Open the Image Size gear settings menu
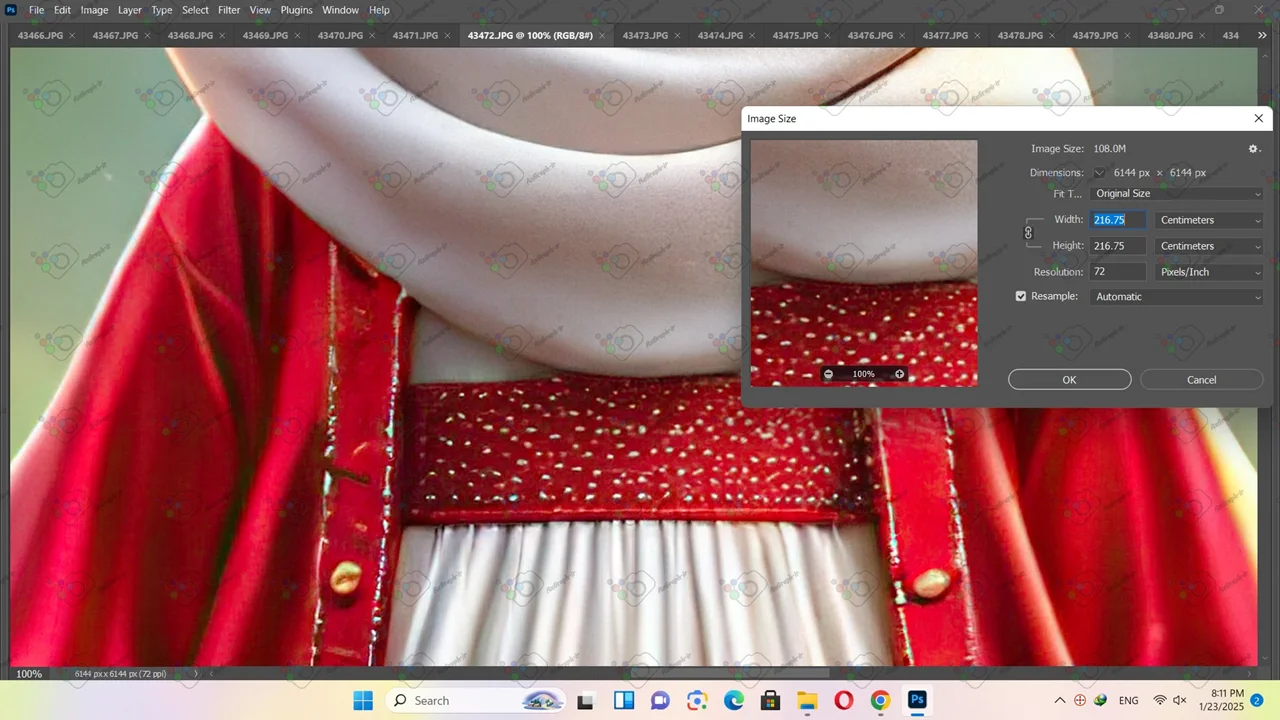 (1253, 149)
